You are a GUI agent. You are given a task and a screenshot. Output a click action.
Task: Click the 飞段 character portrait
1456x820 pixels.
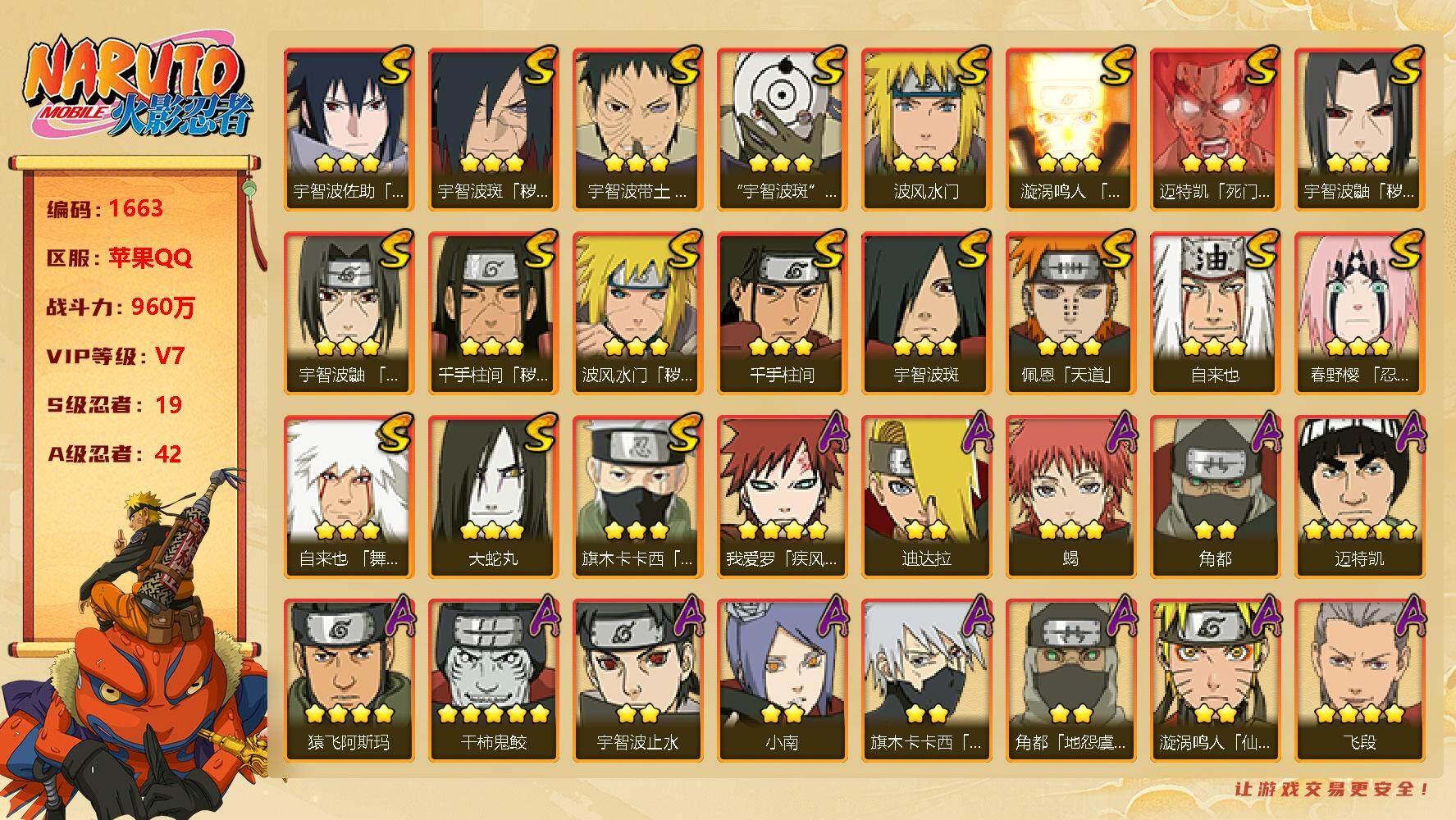pyautogui.click(x=1359, y=680)
